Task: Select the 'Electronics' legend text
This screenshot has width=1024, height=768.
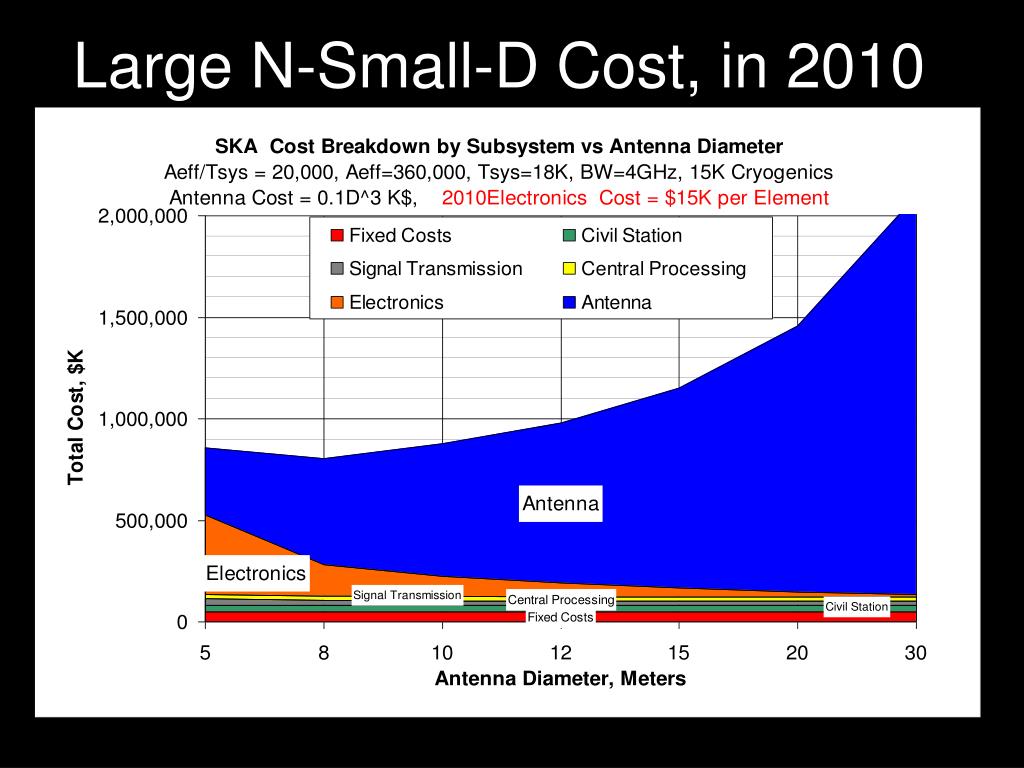Action: click(x=396, y=302)
